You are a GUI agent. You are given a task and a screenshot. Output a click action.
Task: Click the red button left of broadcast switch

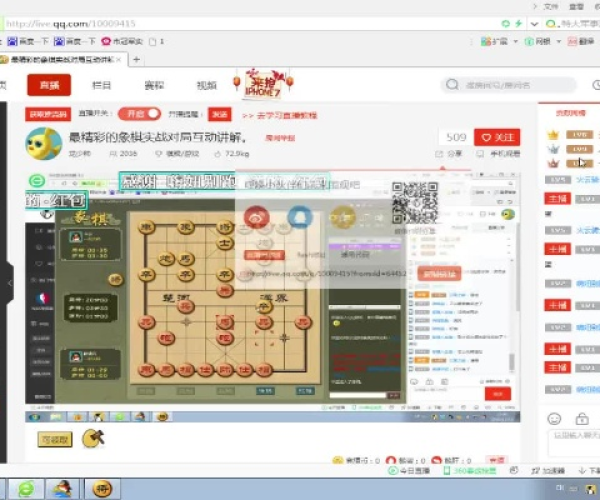(48, 114)
